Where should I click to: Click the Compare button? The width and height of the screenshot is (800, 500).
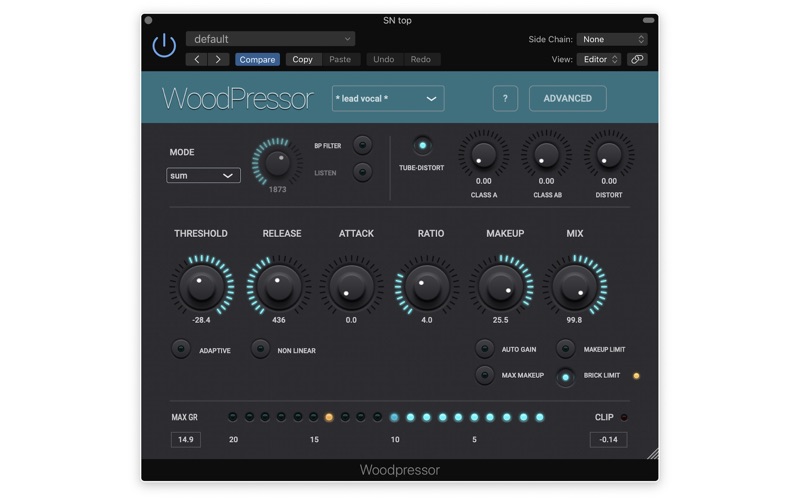pos(257,59)
